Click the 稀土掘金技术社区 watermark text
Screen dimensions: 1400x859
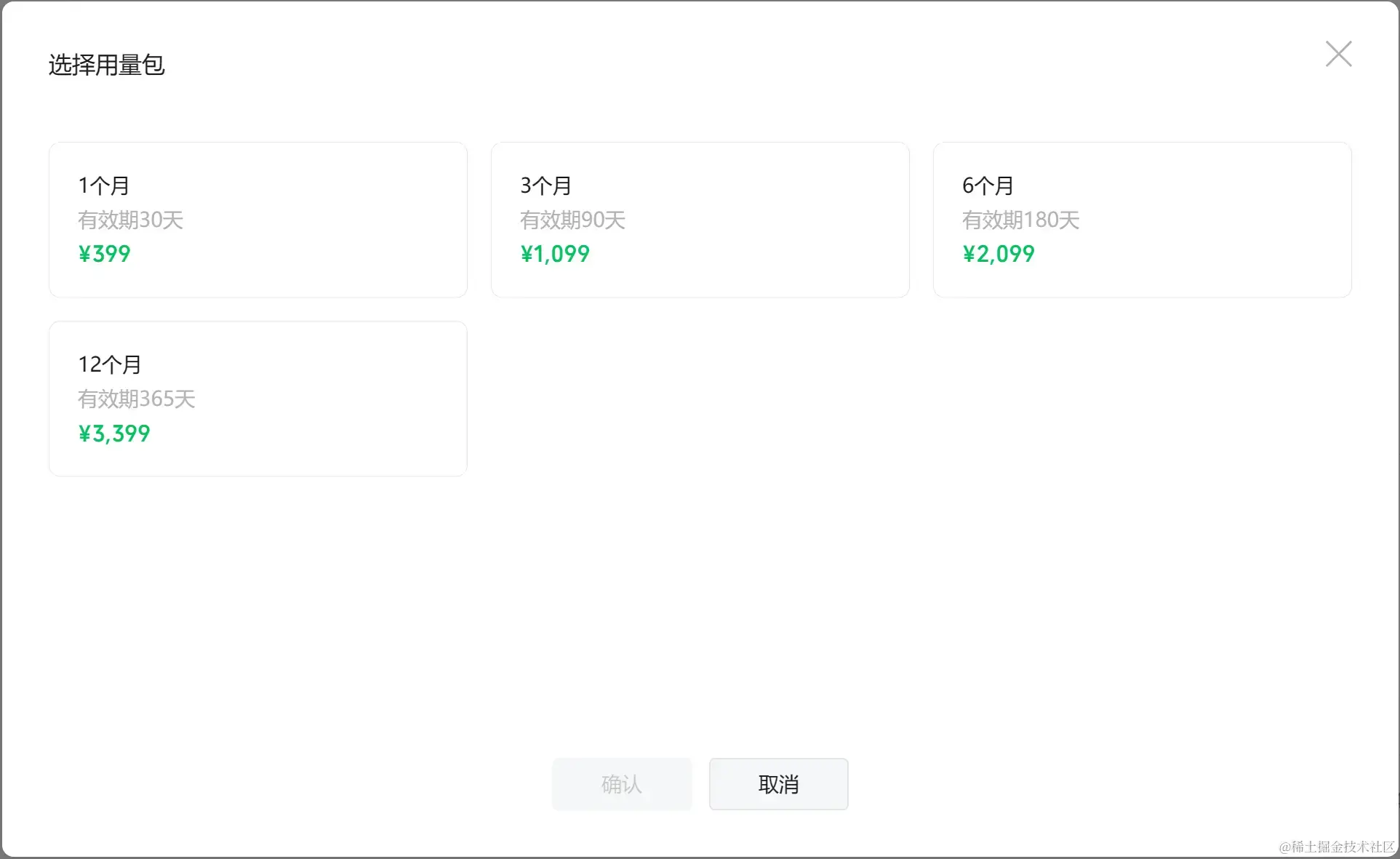(1335, 846)
